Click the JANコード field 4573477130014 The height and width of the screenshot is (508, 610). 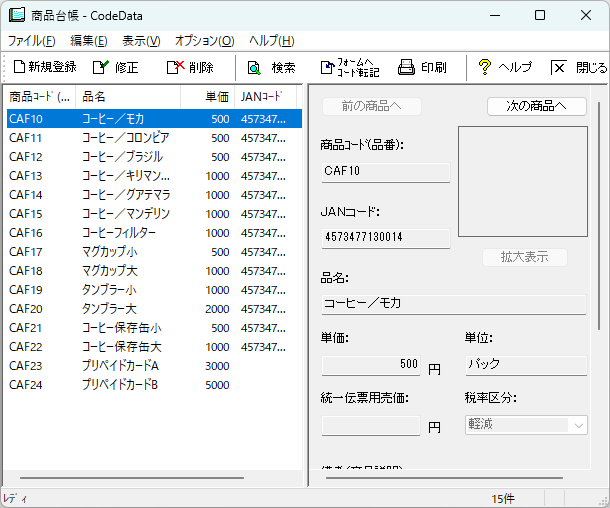point(386,238)
